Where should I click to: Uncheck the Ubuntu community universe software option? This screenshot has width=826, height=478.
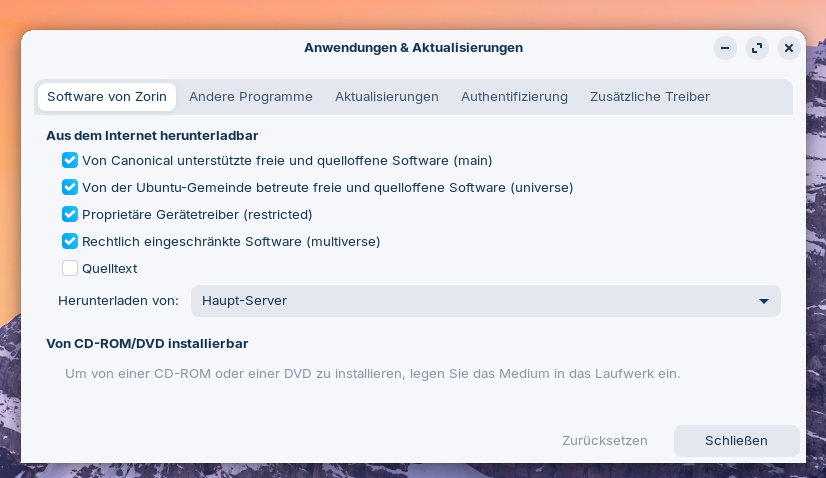click(x=70, y=187)
